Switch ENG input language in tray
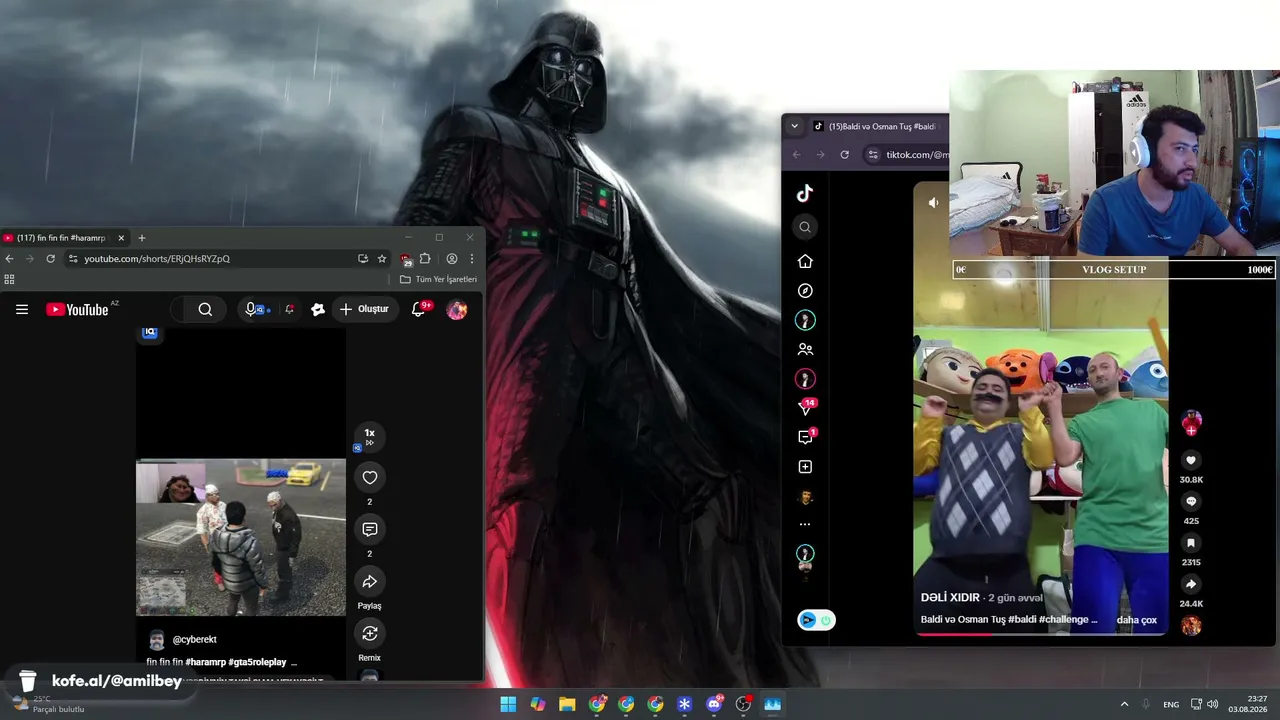Image resolution: width=1280 pixels, height=720 pixels. (1171, 704)
